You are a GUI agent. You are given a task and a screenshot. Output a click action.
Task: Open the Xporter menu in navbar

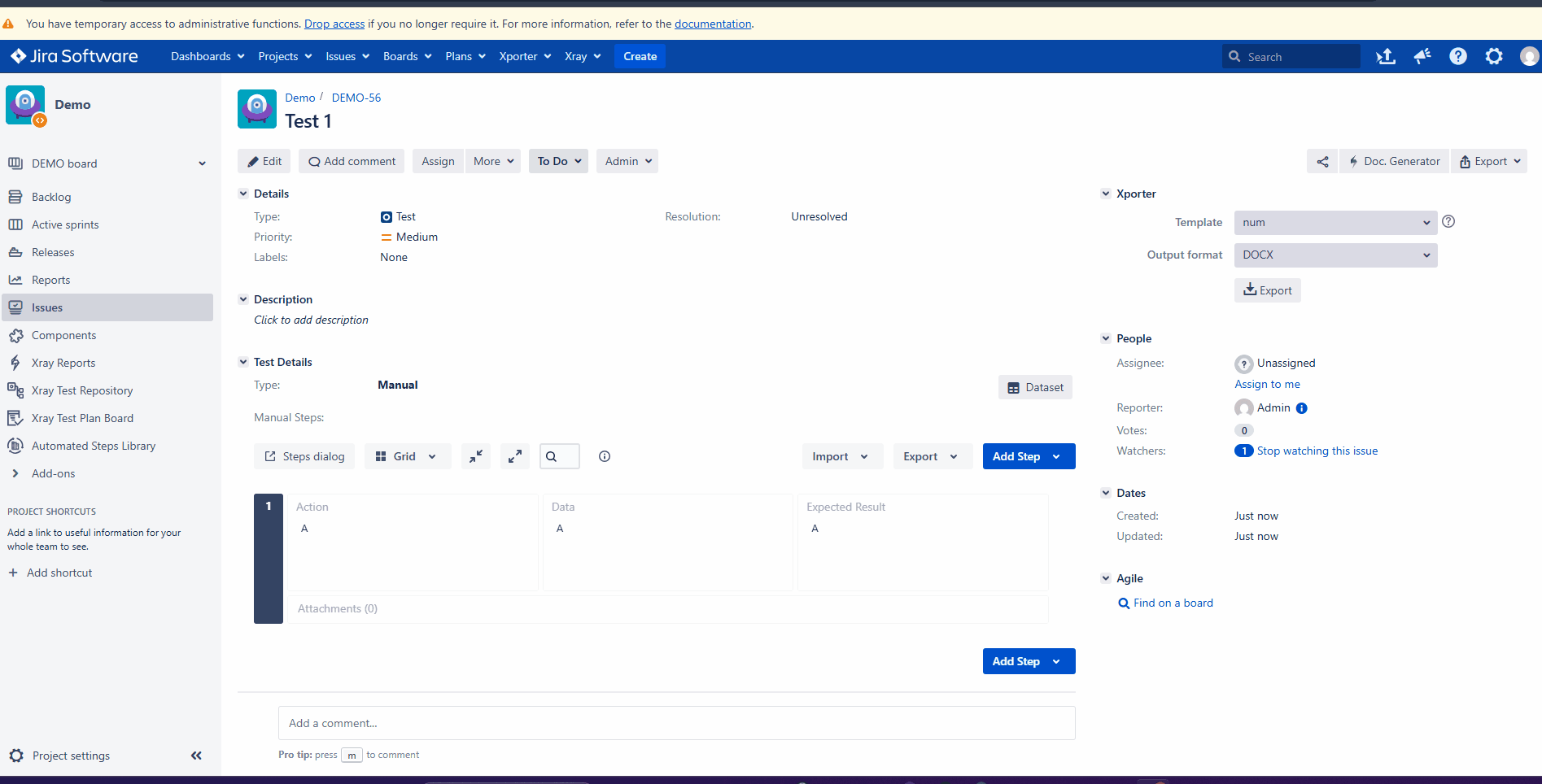click(x=525, y=56)
